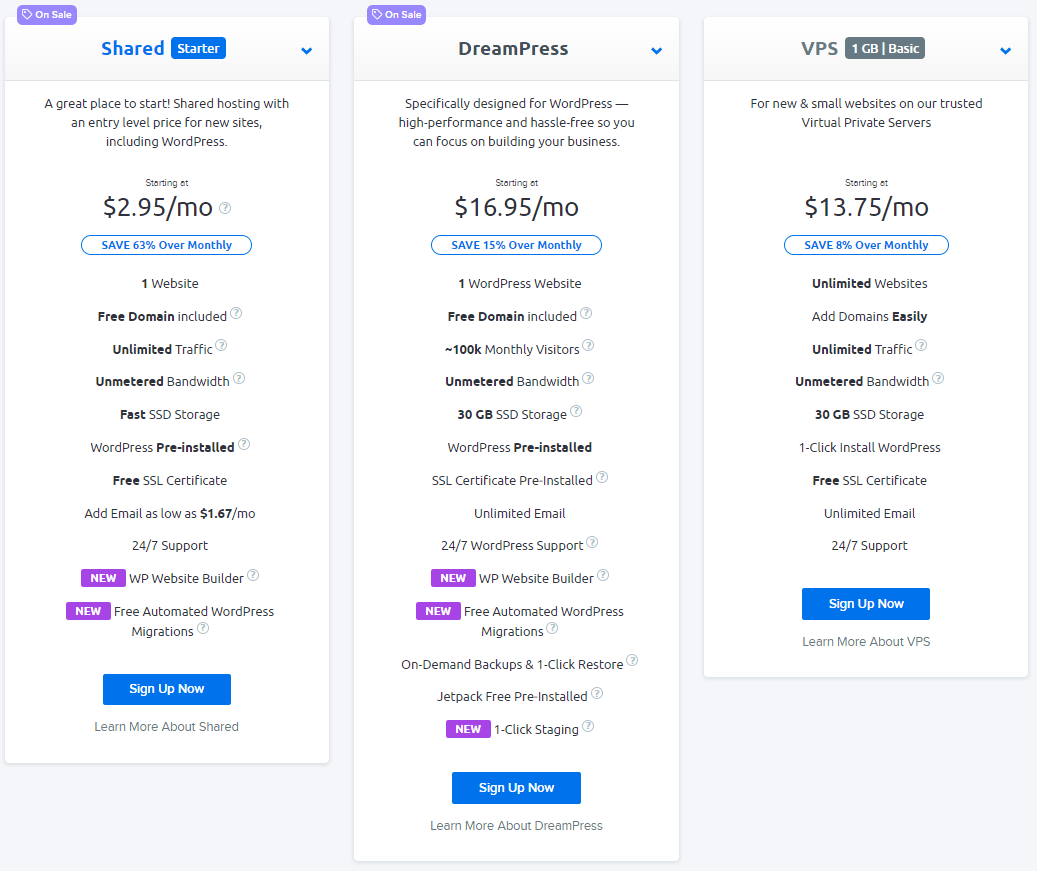Click 'Add Email as low as $1.67/mo' text
The image size is (1037, 871).
170,513
